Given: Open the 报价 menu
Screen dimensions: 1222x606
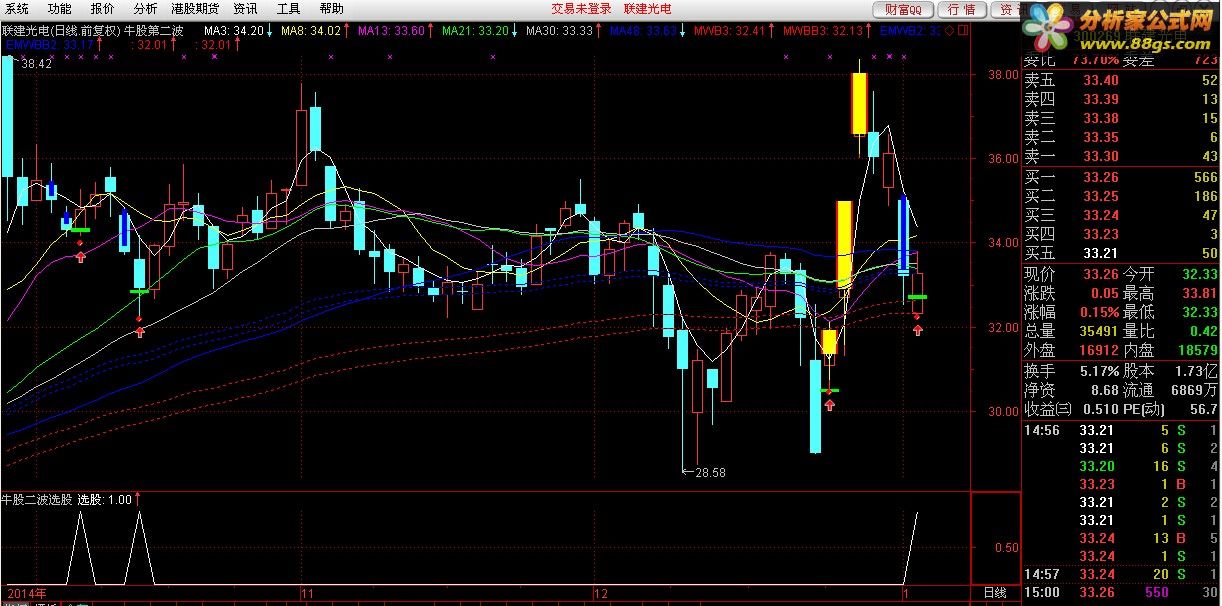Looking at the screenshot, I should pos(103,9).
